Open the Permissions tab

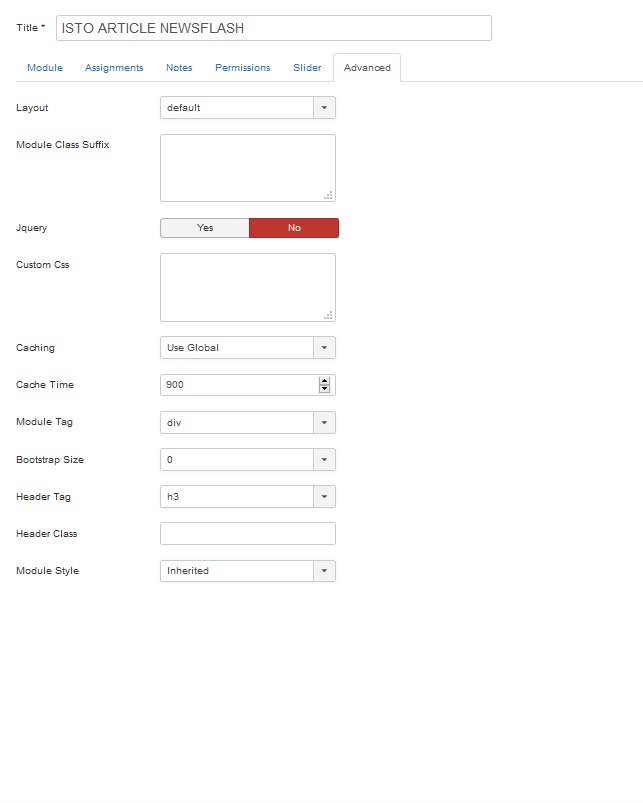[x=243, y=68]
